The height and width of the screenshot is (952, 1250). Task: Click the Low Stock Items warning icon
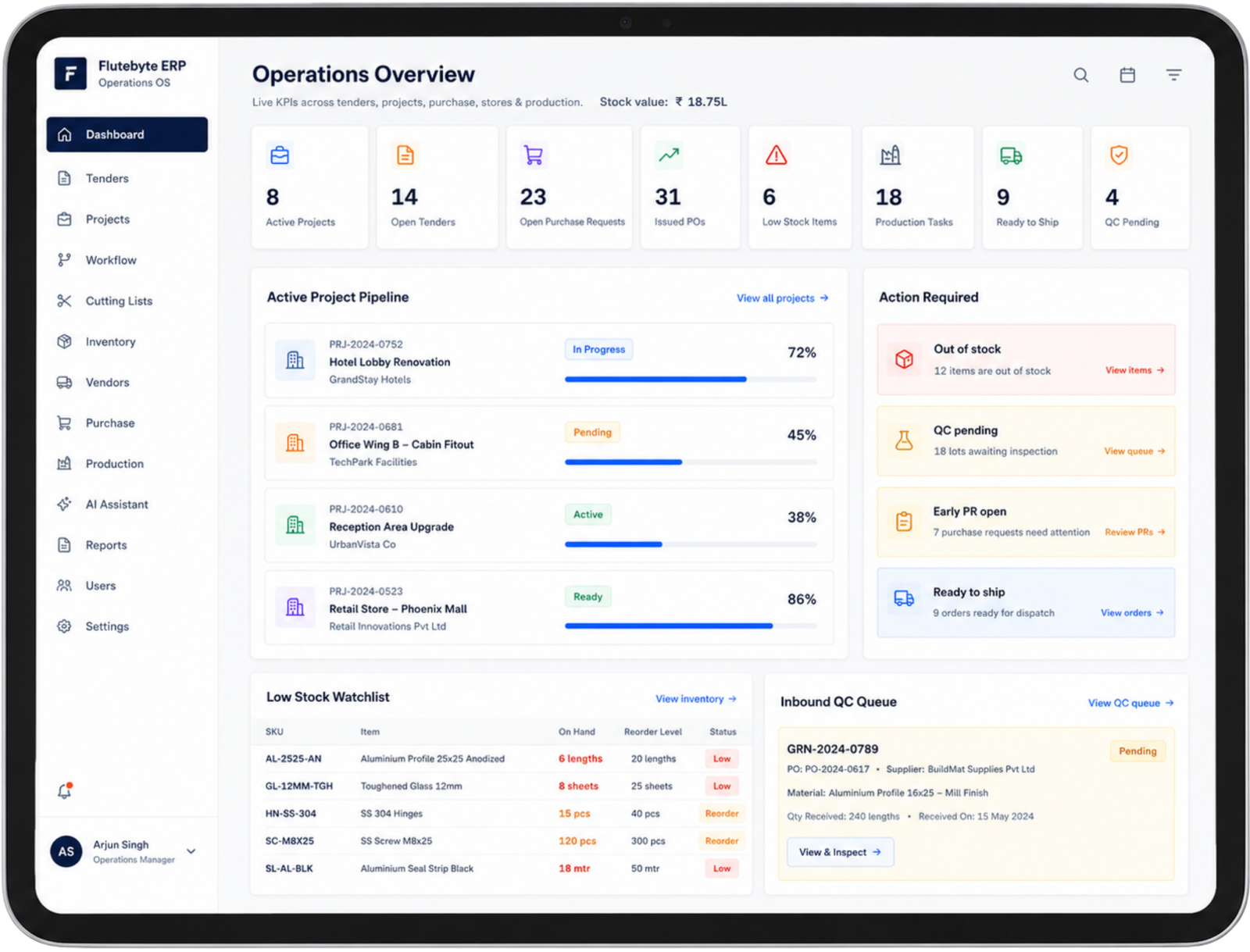(776, 155)
